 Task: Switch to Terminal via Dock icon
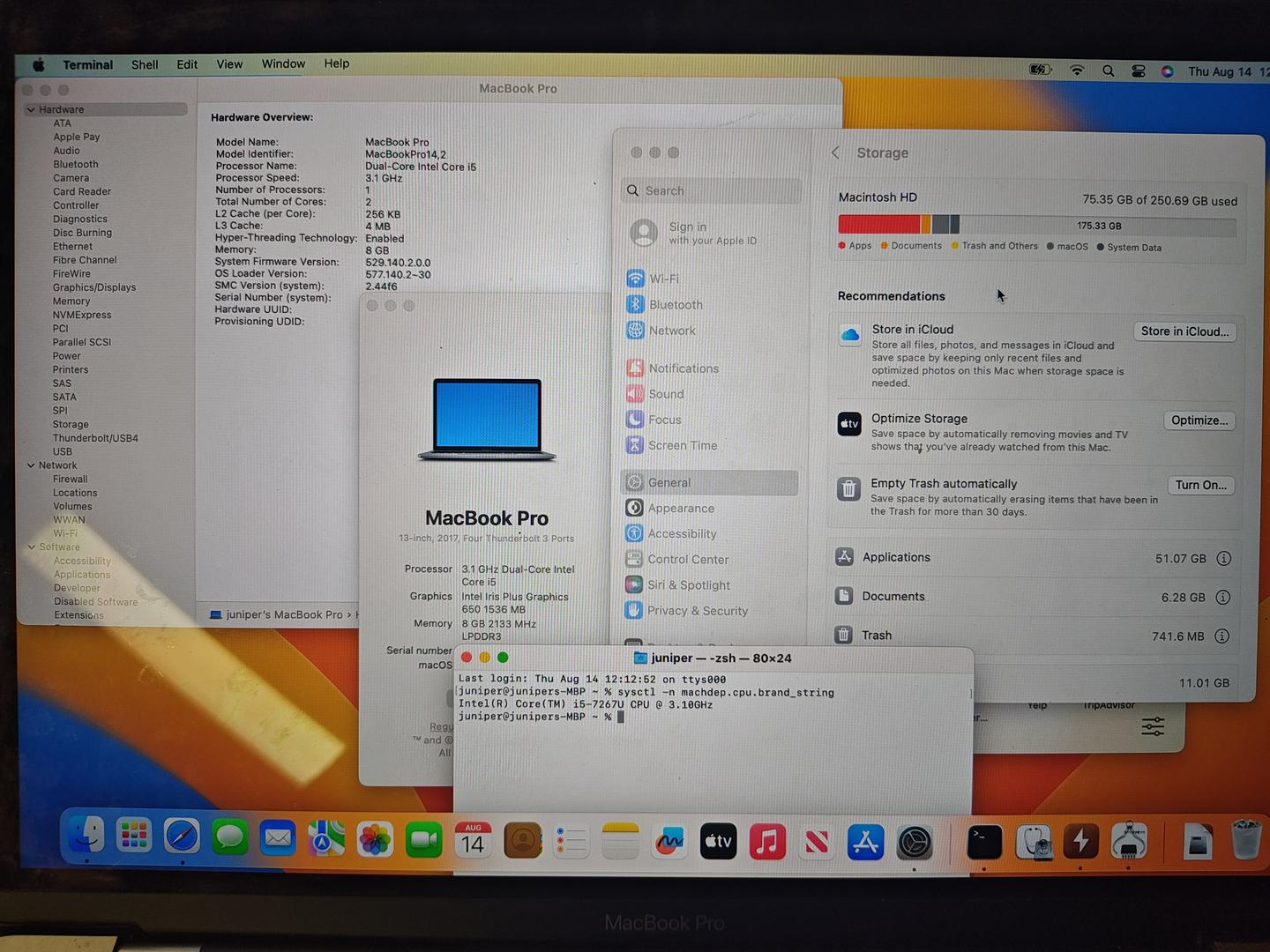pyautogui.click(x=983, y=843)
